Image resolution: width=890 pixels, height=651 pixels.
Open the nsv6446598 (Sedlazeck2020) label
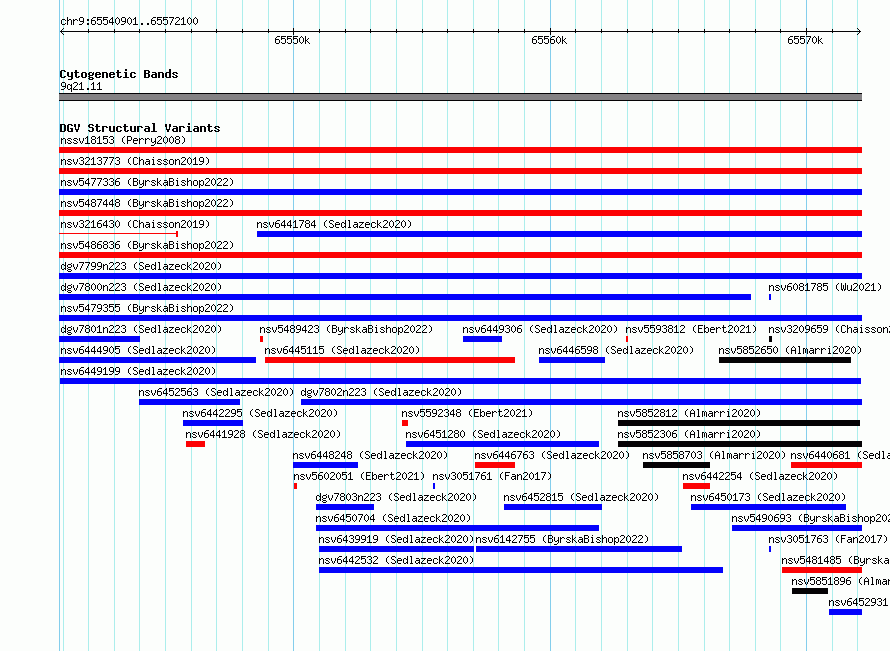pos(616,350)
